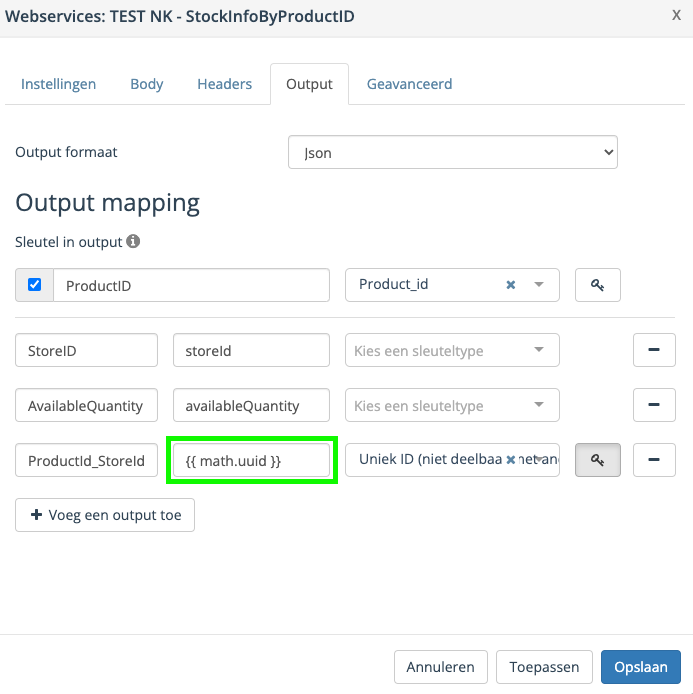Switch to the Instellingen tab
This screenshot has height=694, width=693.
59,84
